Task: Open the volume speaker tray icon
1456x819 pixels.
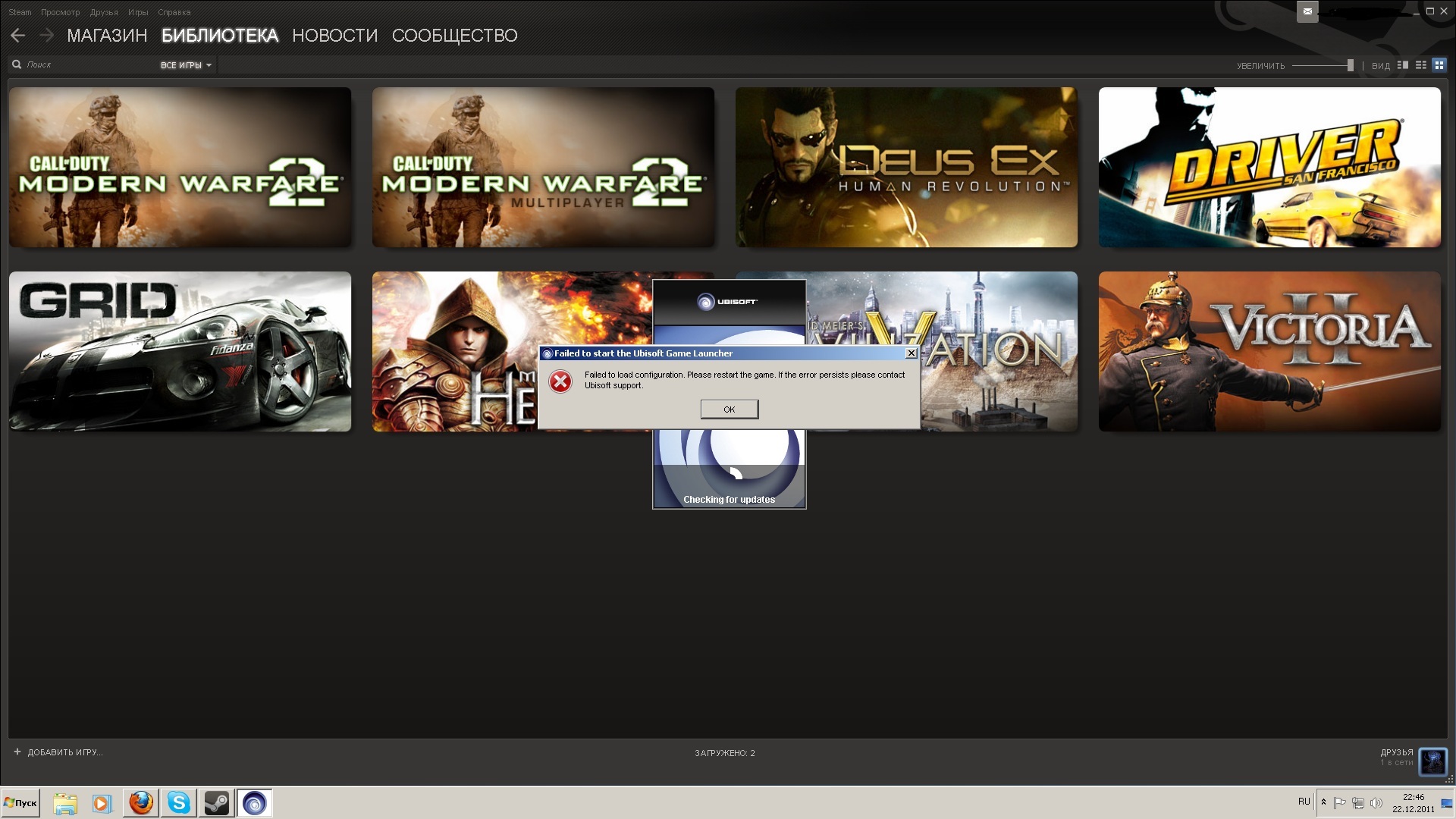Action: point(1376,803)
